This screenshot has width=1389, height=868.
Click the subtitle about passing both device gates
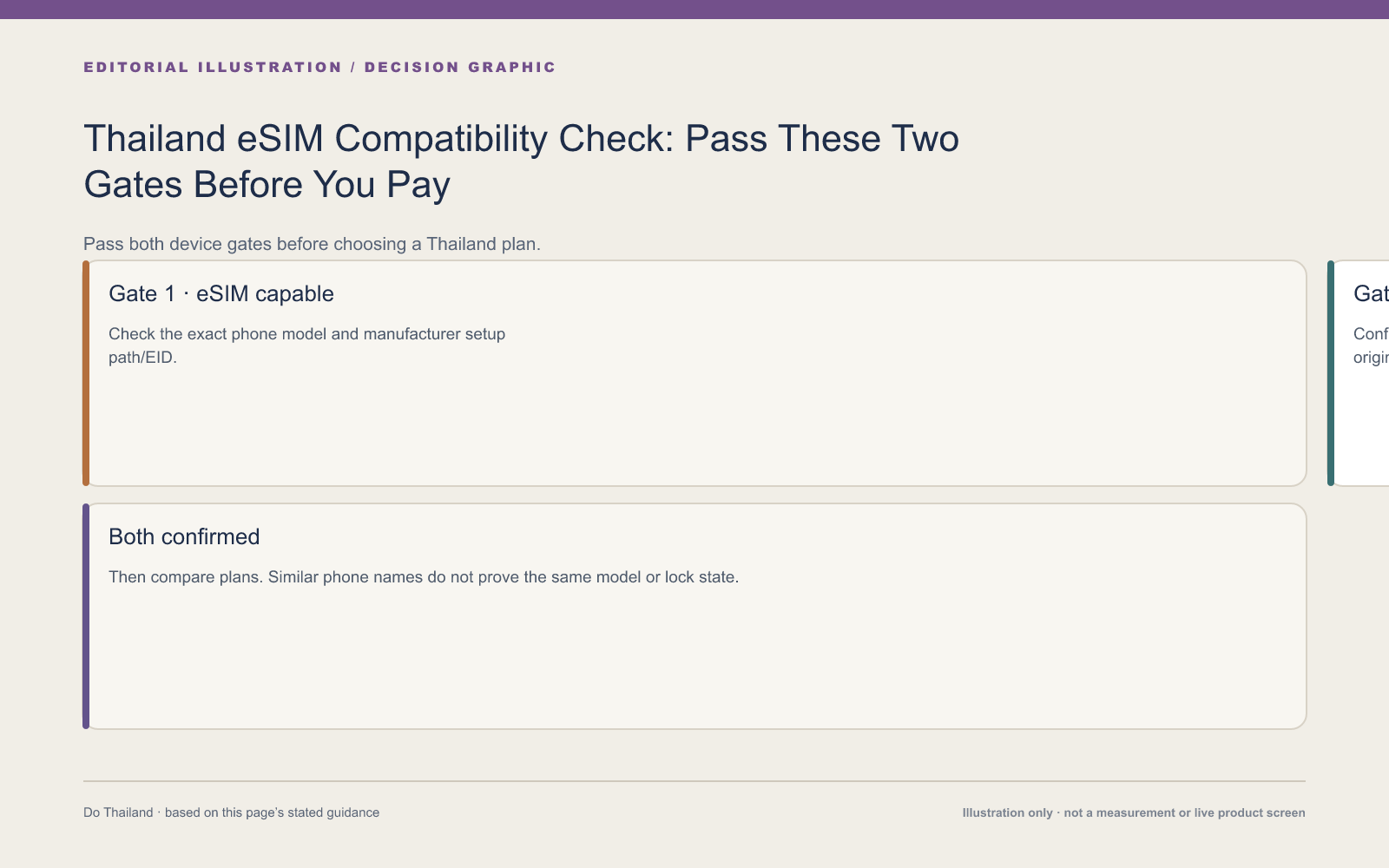click(312, 244)
